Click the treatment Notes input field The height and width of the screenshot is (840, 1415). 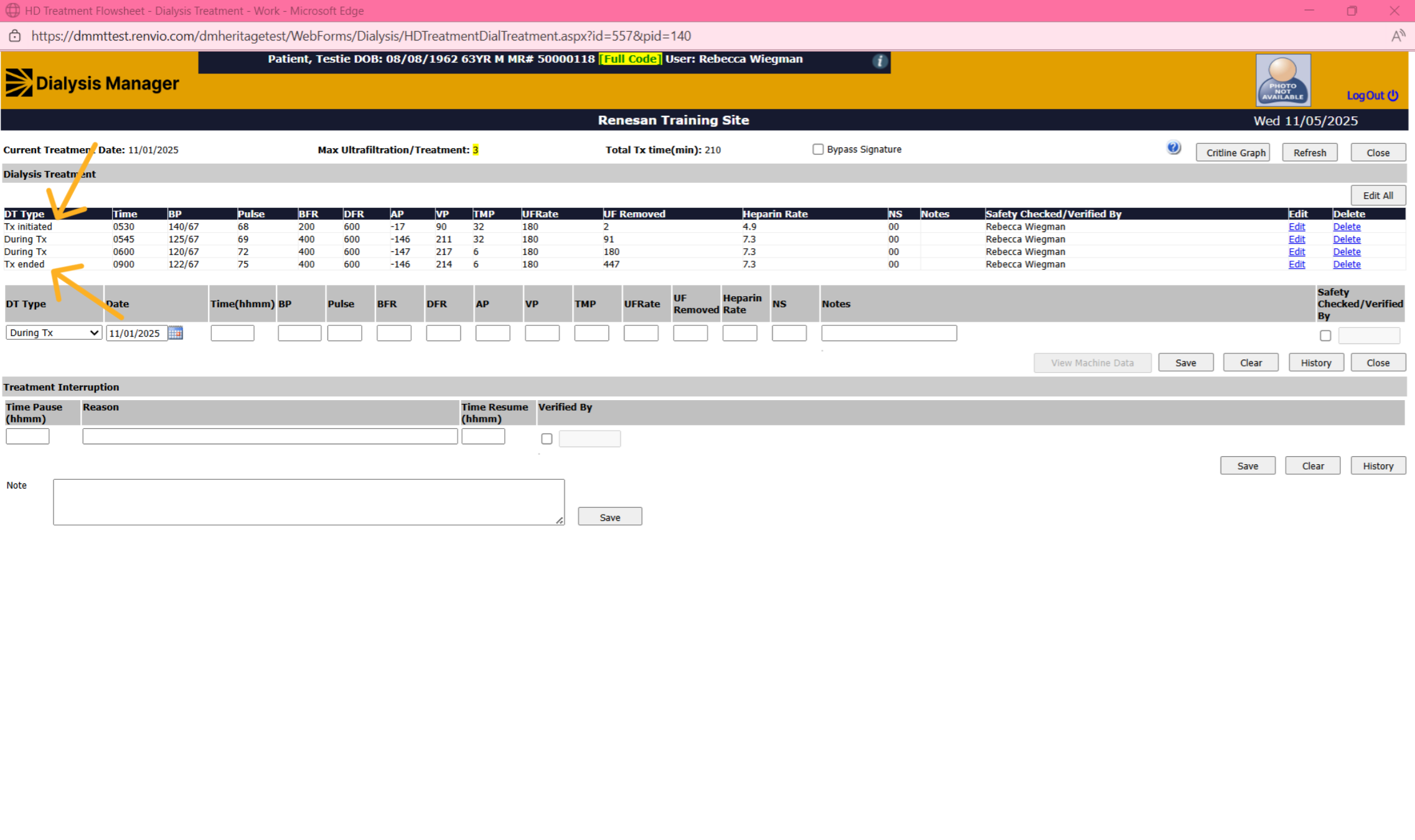[889, 333]
